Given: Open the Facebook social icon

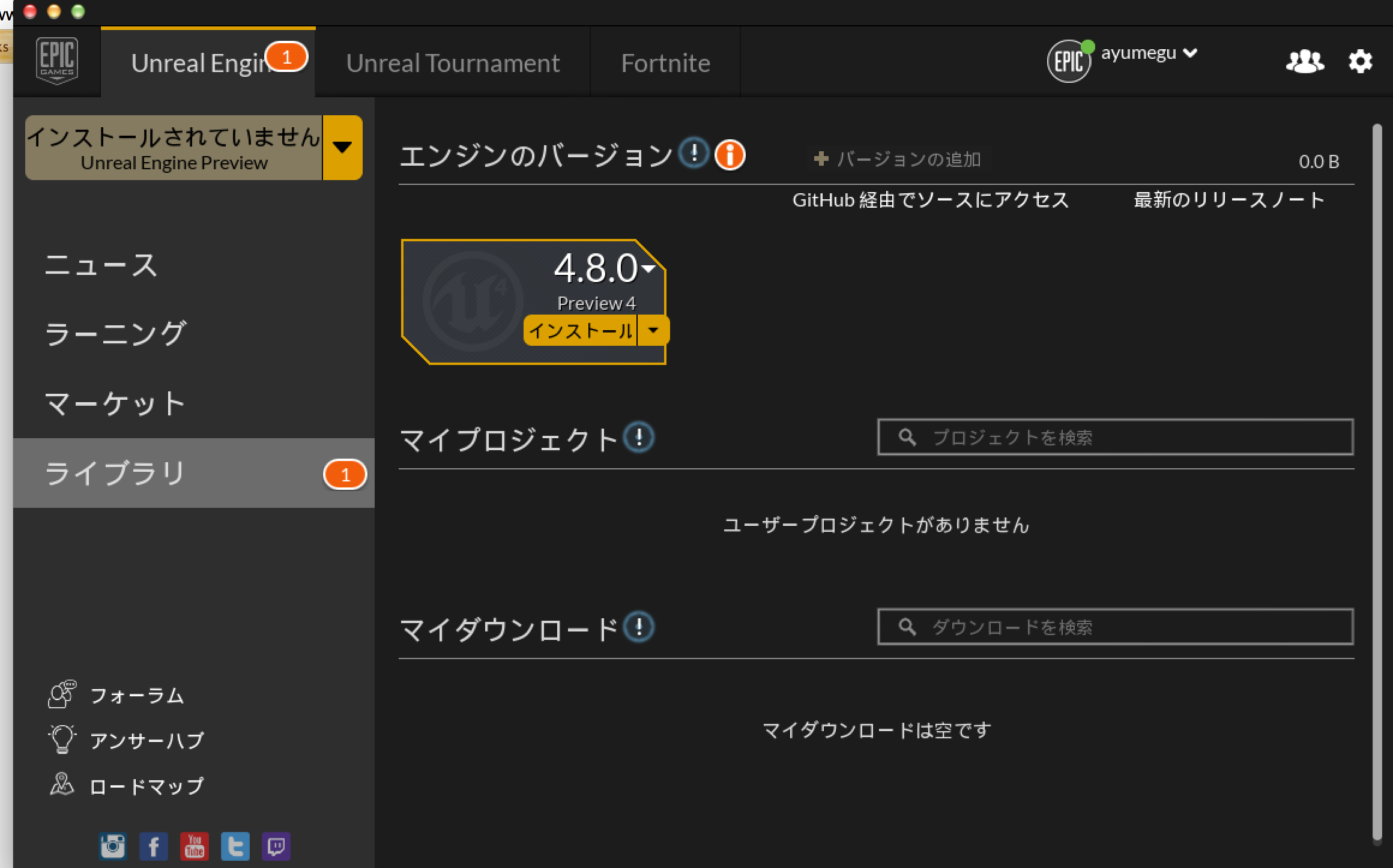Looking at the screenshot, I should (x=154, y=846).
